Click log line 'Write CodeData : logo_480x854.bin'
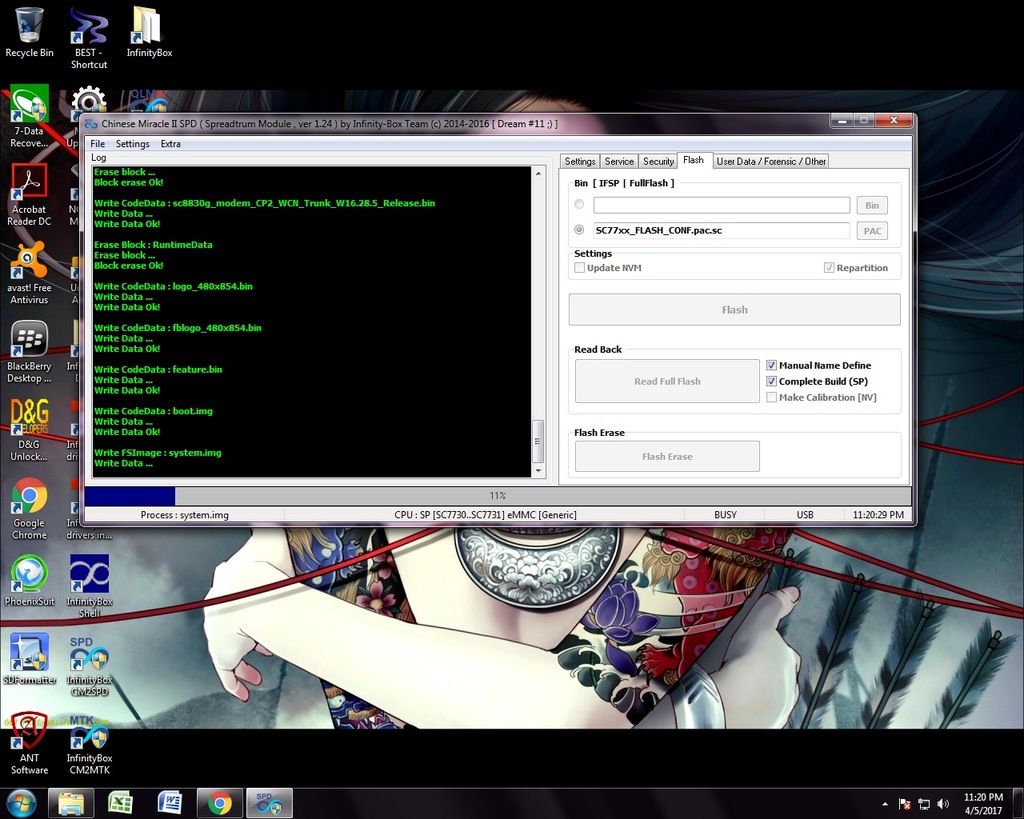 (x=173, y=286)
